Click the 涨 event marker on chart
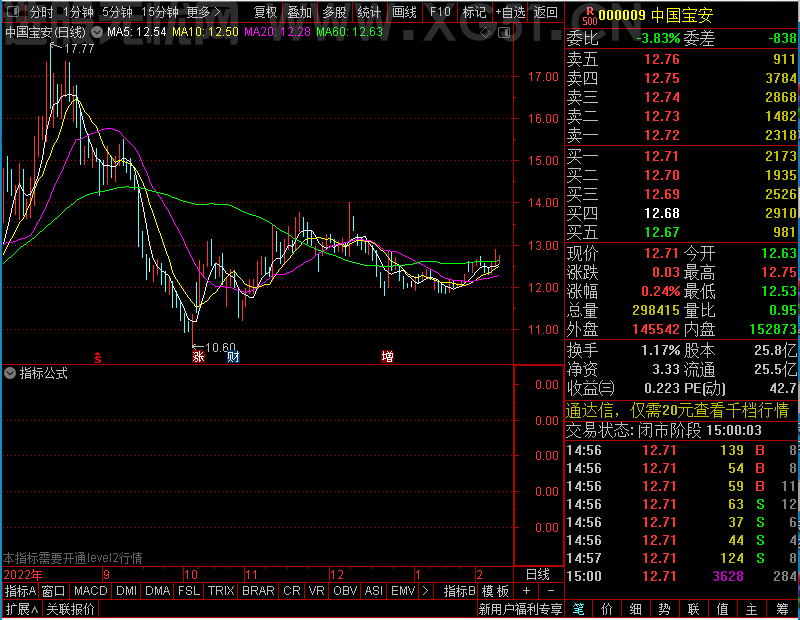 [198, 357]
